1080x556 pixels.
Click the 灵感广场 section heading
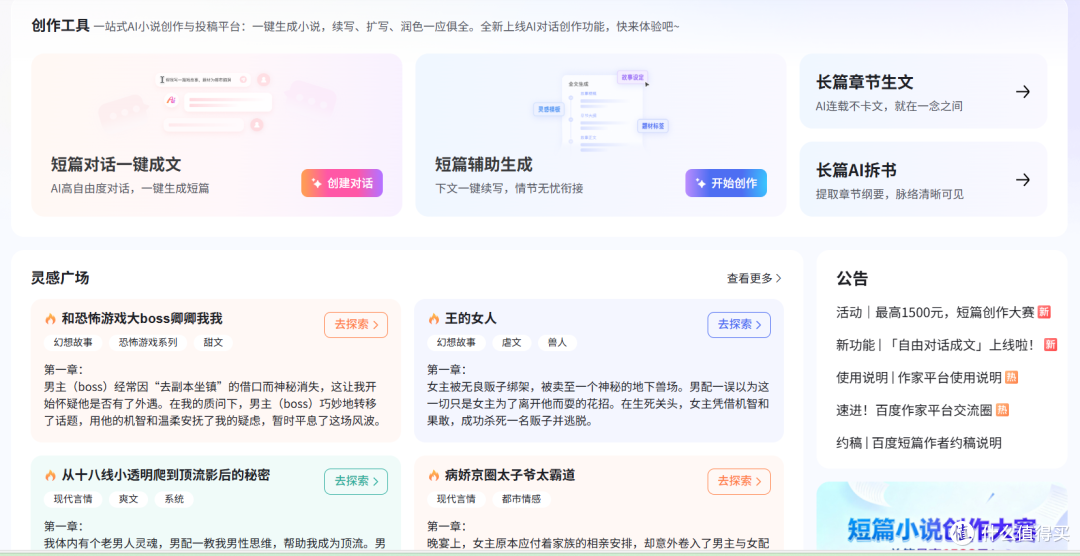(60, 278)
